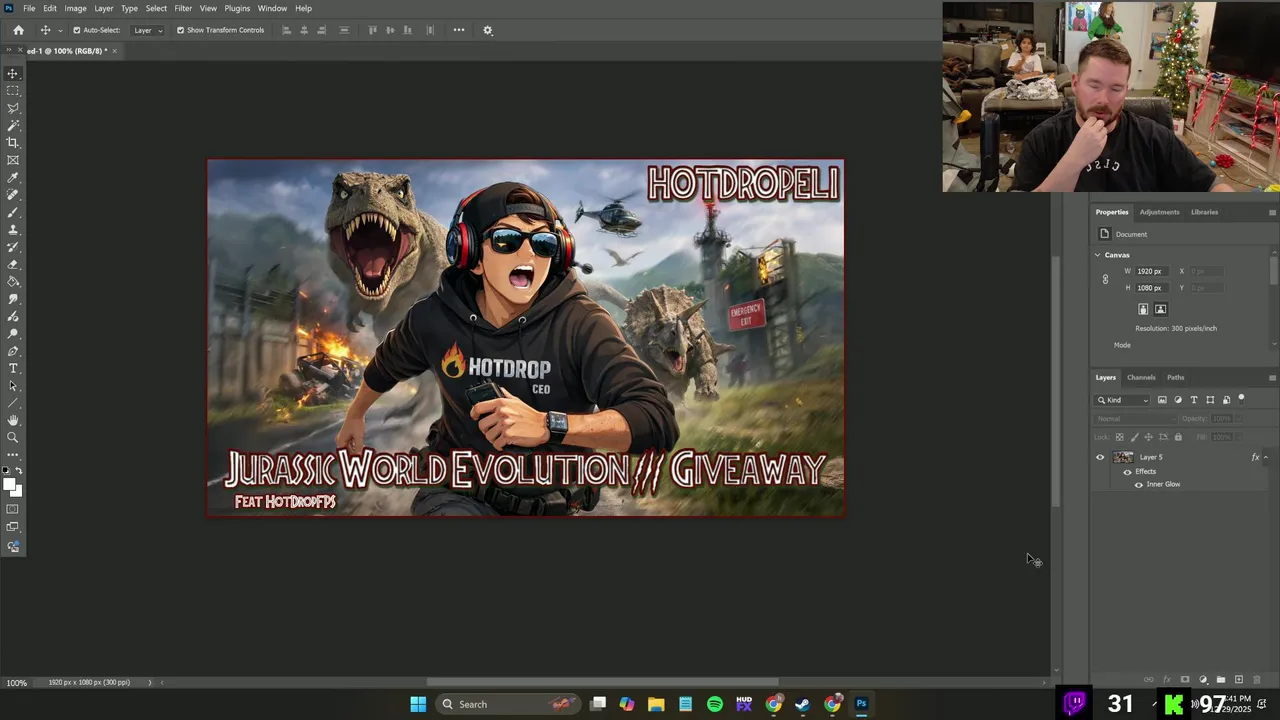The width and height of the screenshot is (1280, 720).
Task: Select the Path Selection tool
Action: click(x=13, y=386)
